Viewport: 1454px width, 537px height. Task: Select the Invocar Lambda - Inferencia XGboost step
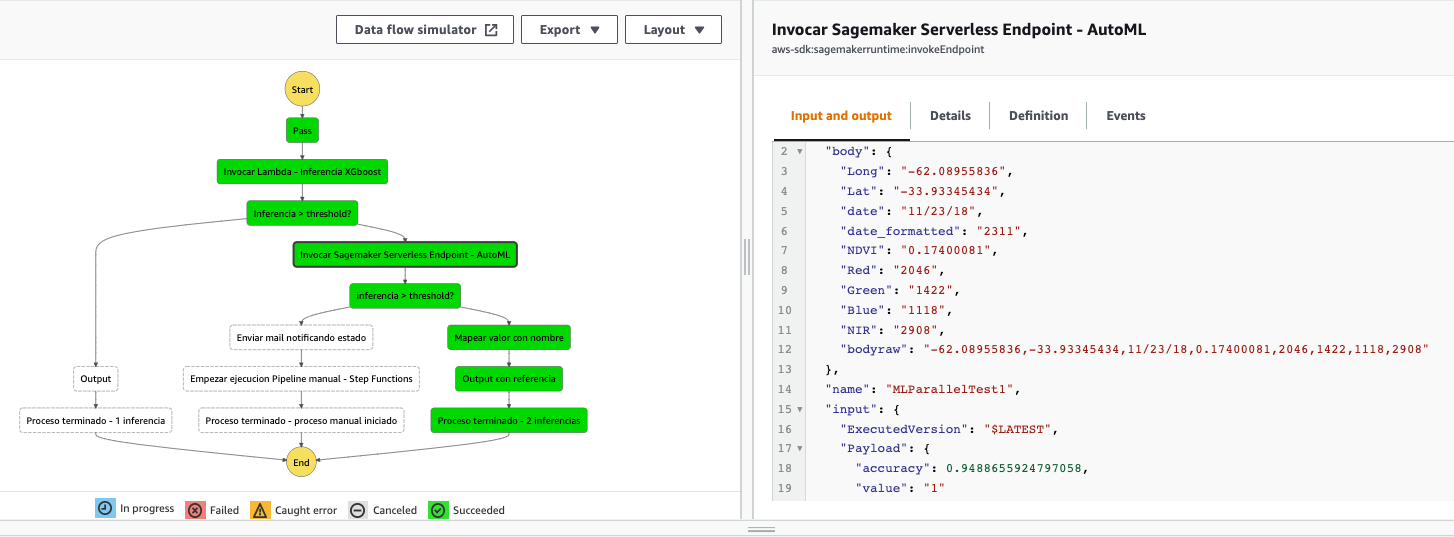coord(302,172)
